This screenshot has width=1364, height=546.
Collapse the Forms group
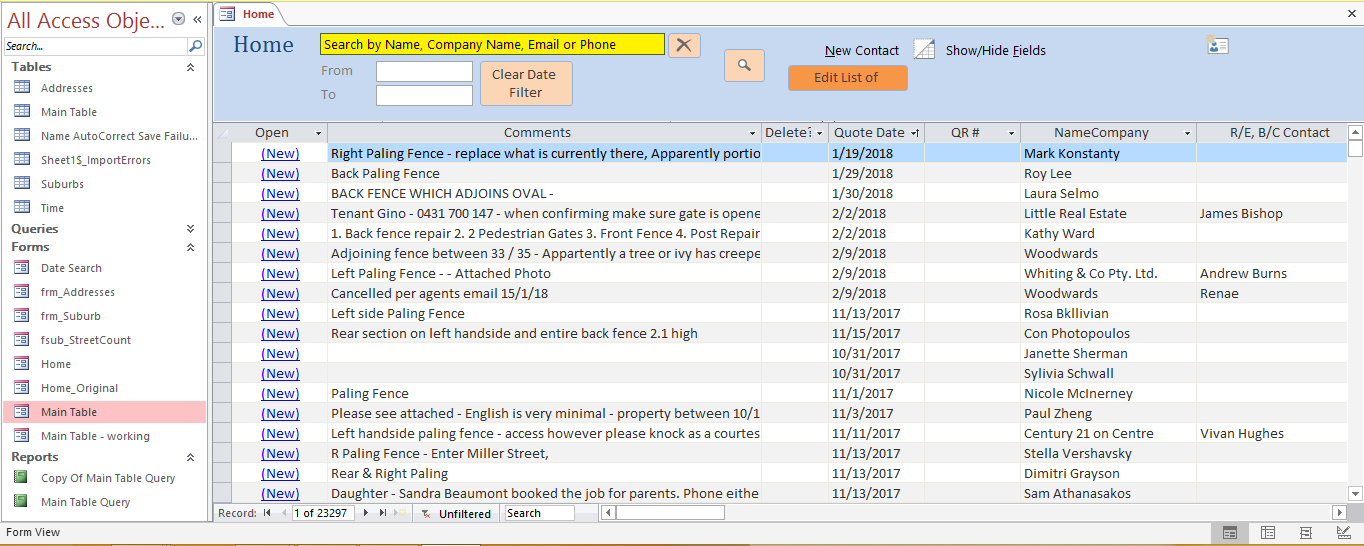click(x=190, y=247)
